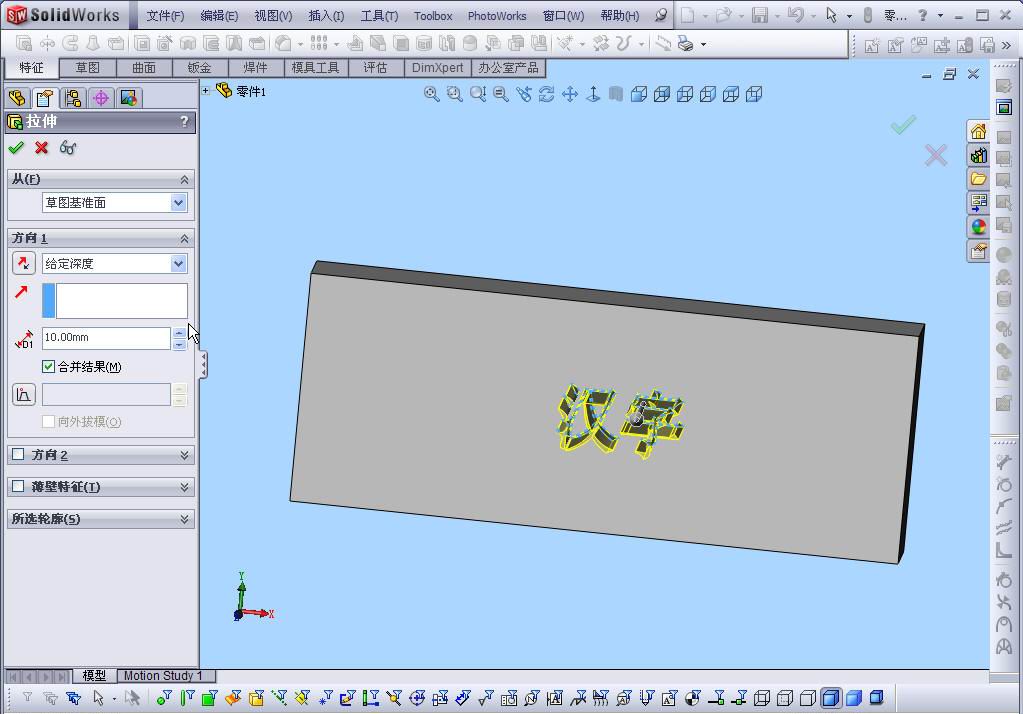Expand toolbar overflow double-arrow at top right
The image size is (1023, 714).
coord(1006,45)
